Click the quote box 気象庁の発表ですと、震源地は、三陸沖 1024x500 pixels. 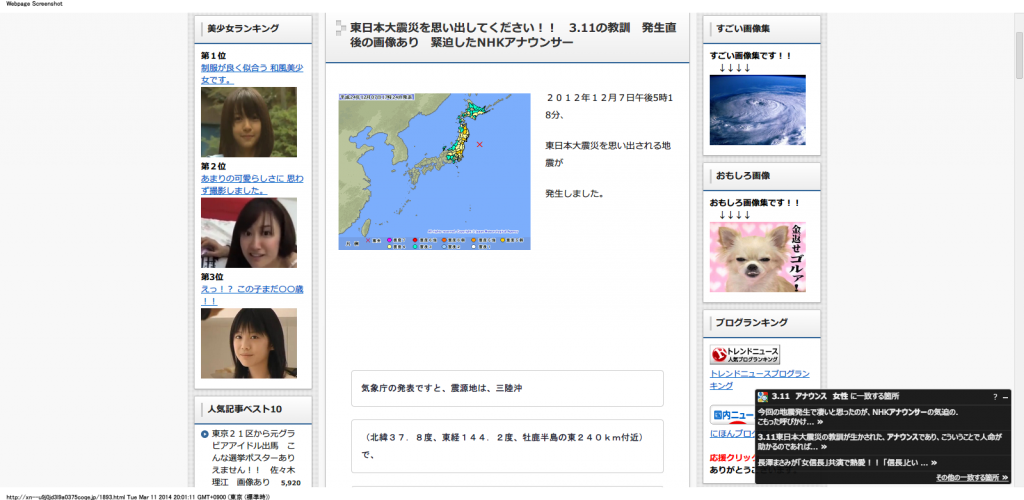tap(507, 388)
